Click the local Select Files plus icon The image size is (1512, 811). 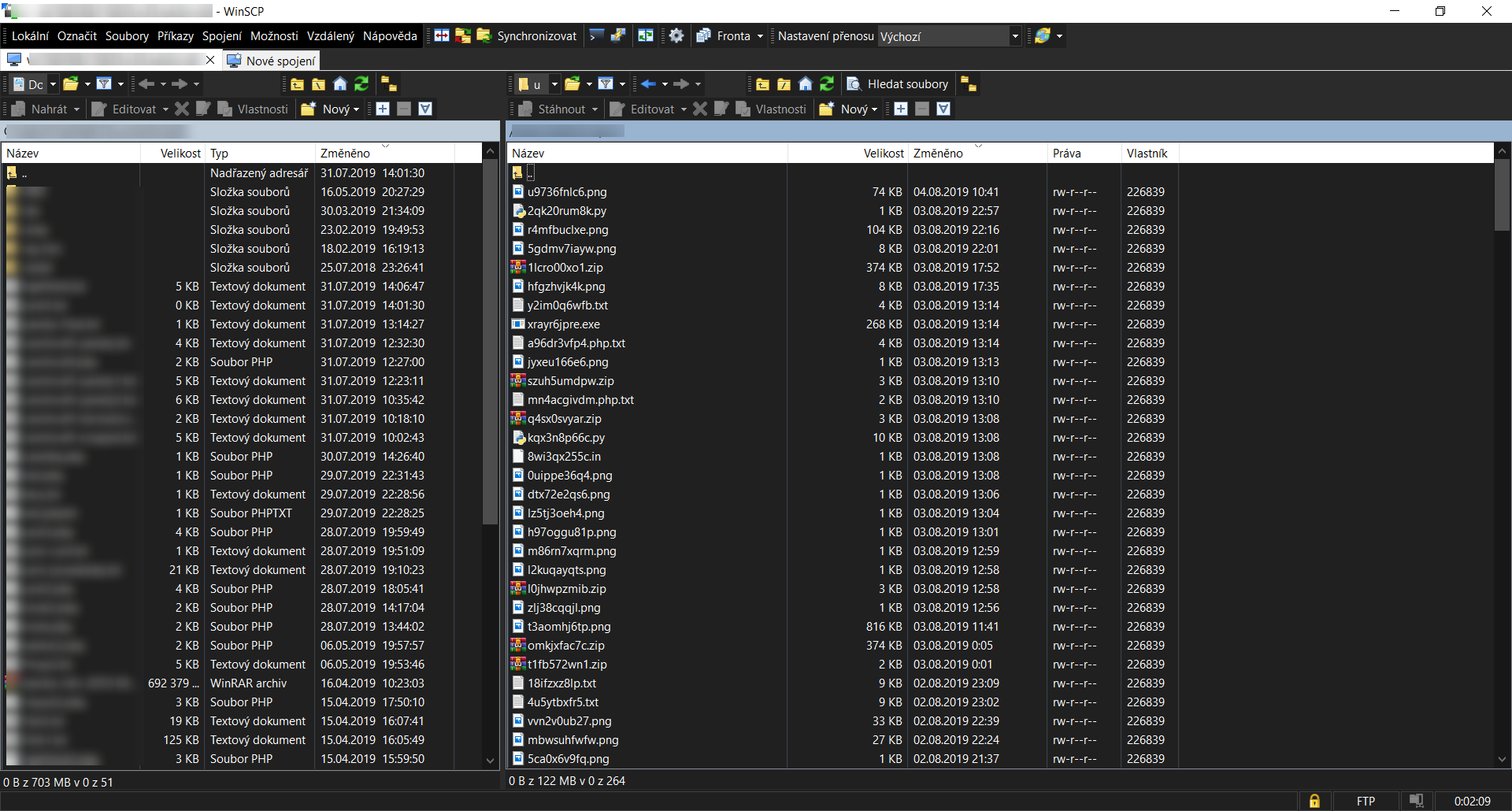(x=383, y=109)
